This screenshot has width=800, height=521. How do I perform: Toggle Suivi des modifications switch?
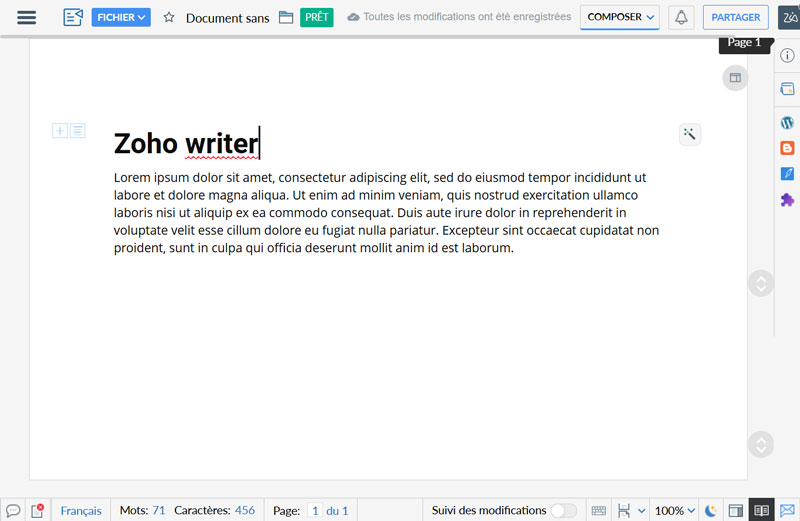tap(564, 510)
